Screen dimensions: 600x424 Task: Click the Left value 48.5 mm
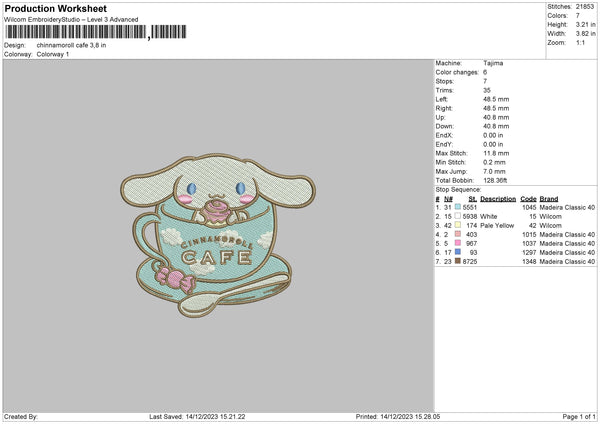pyautogui.click(x=496, y=99)
